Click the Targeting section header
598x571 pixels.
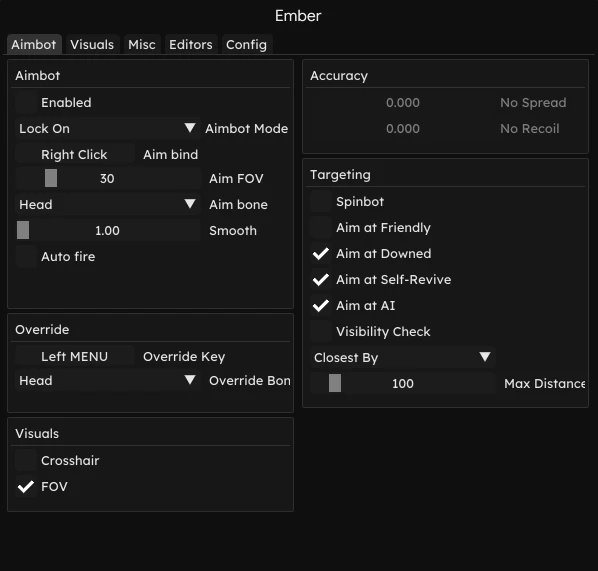point(340,175)
